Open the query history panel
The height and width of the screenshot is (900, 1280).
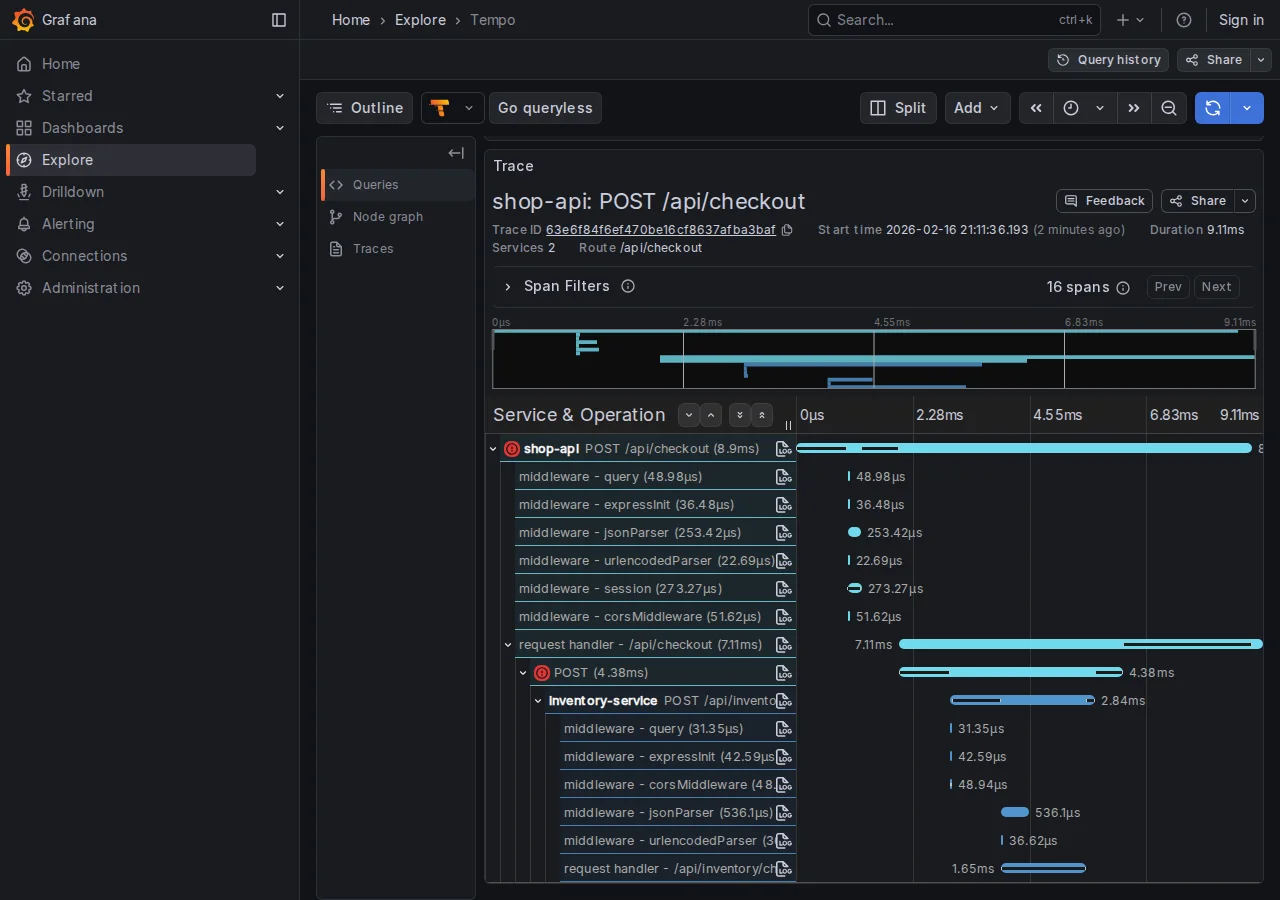[x=1108, y=60]
